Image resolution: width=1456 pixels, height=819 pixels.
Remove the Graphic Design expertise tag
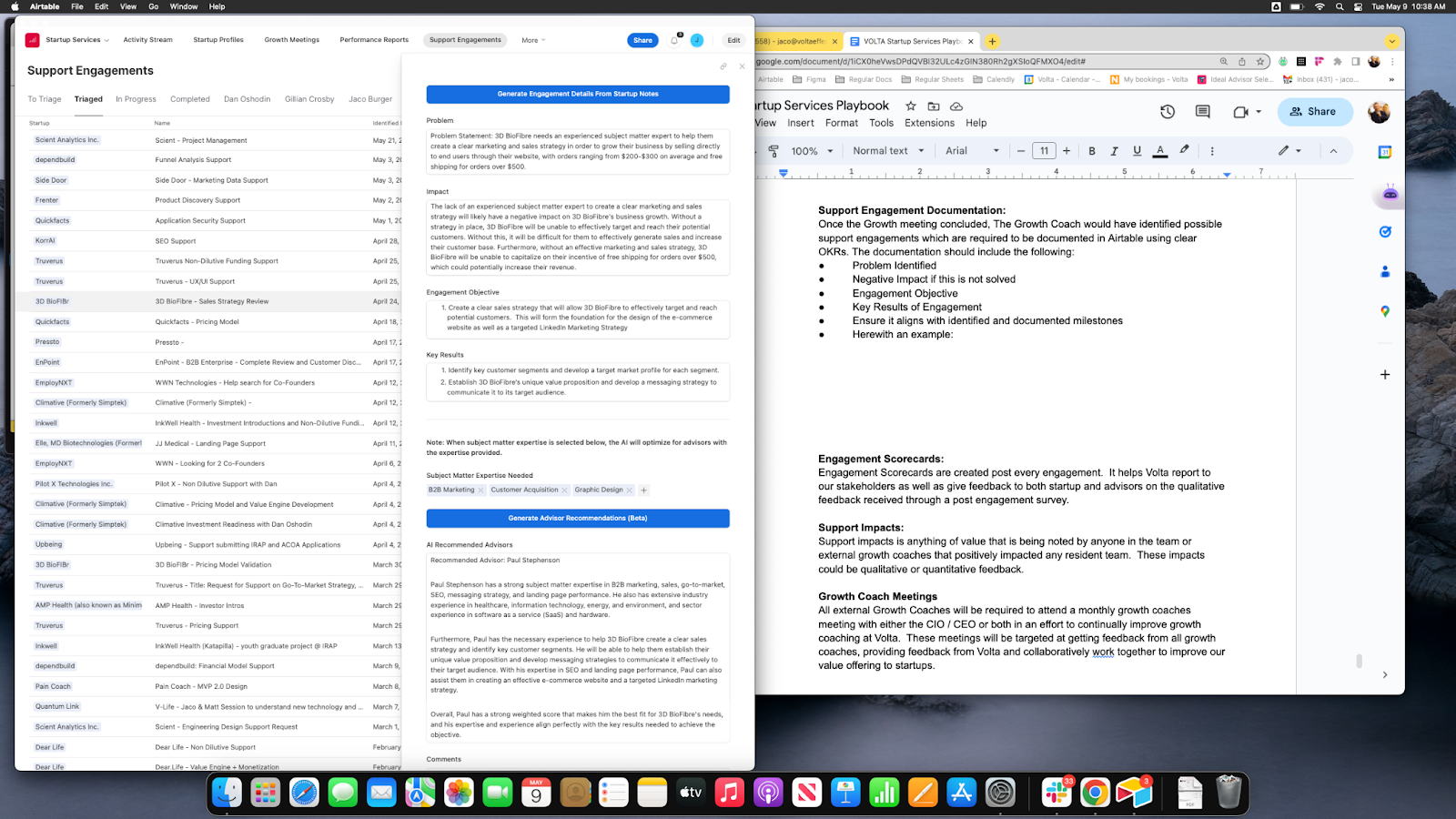pyautogui.click(x=629, y=490)
